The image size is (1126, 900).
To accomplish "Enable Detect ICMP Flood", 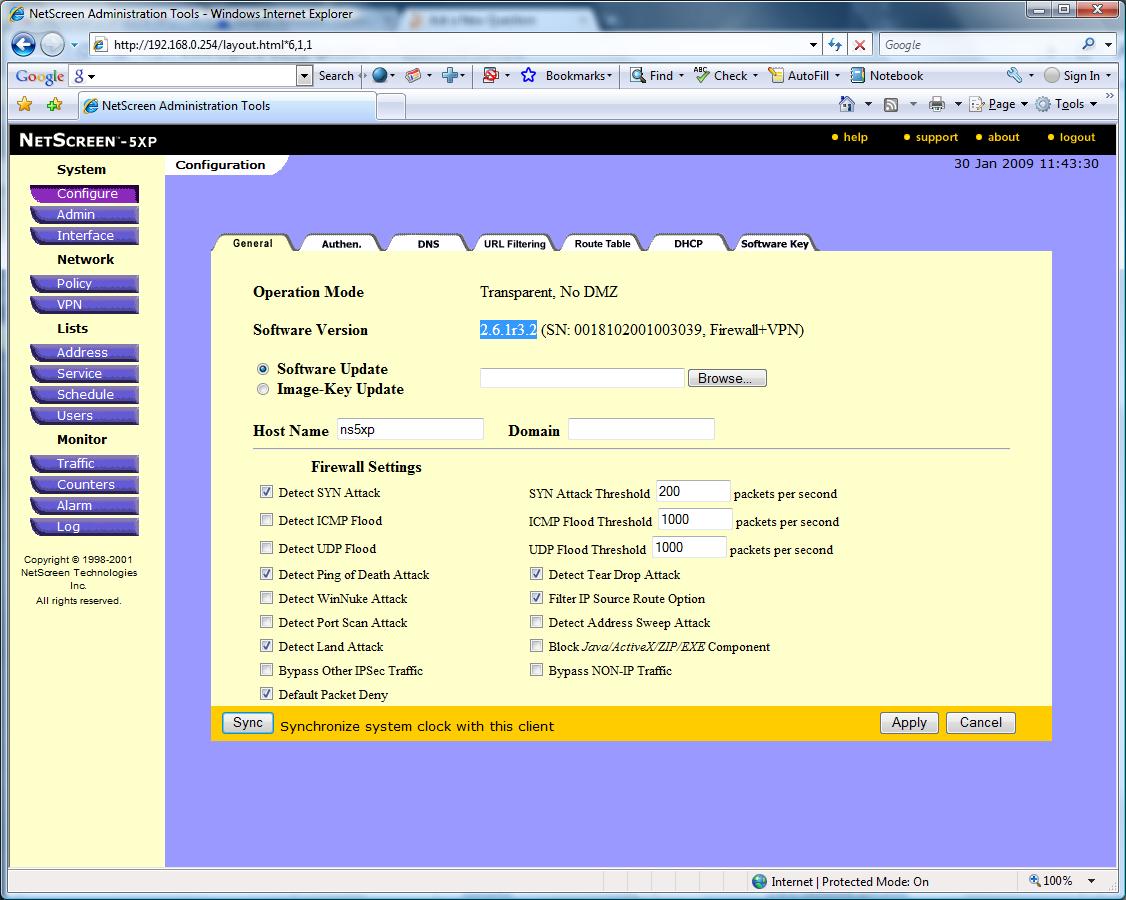I will coord(266,519).
